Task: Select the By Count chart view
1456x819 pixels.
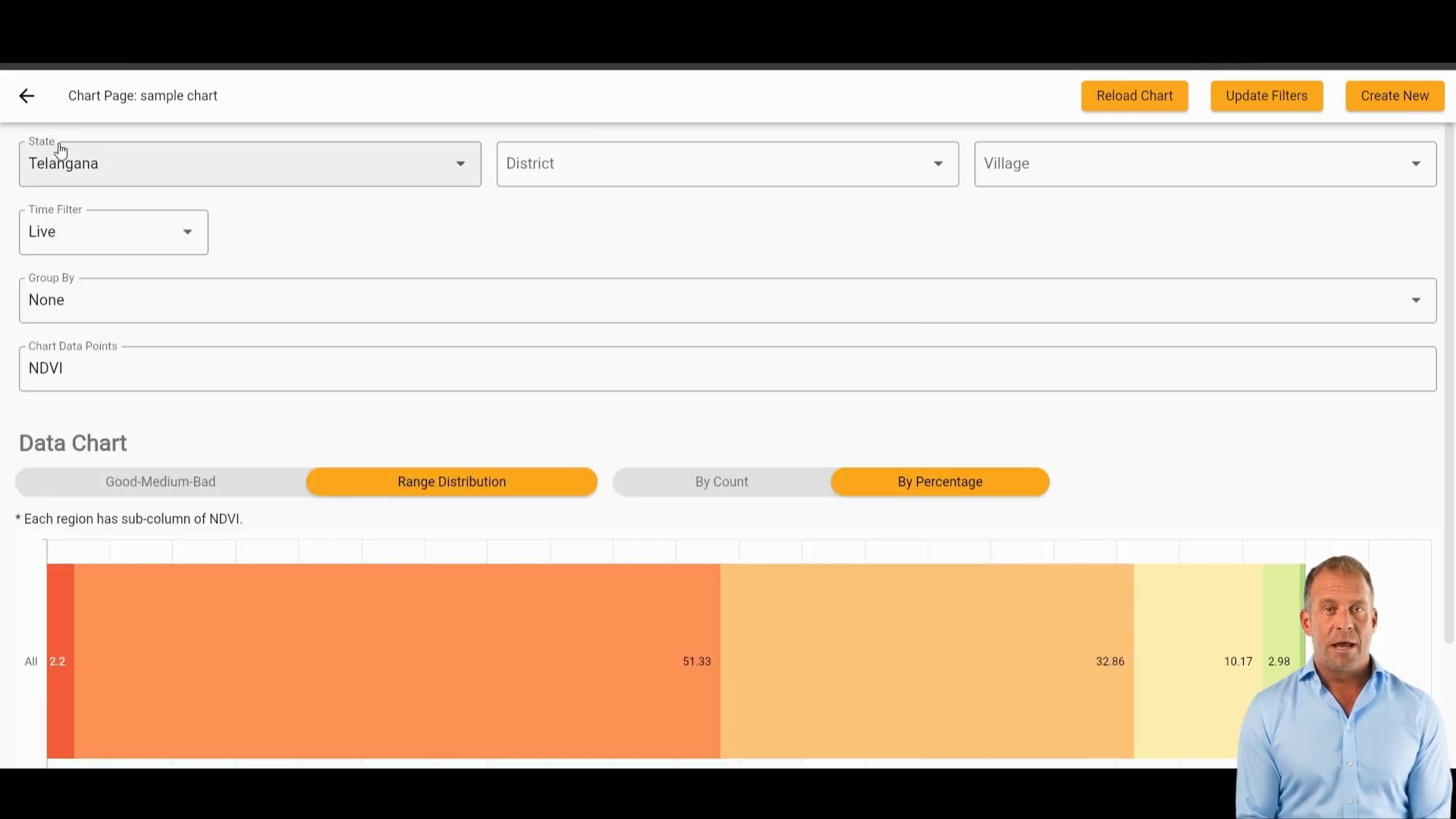Action: click(721, 481)
